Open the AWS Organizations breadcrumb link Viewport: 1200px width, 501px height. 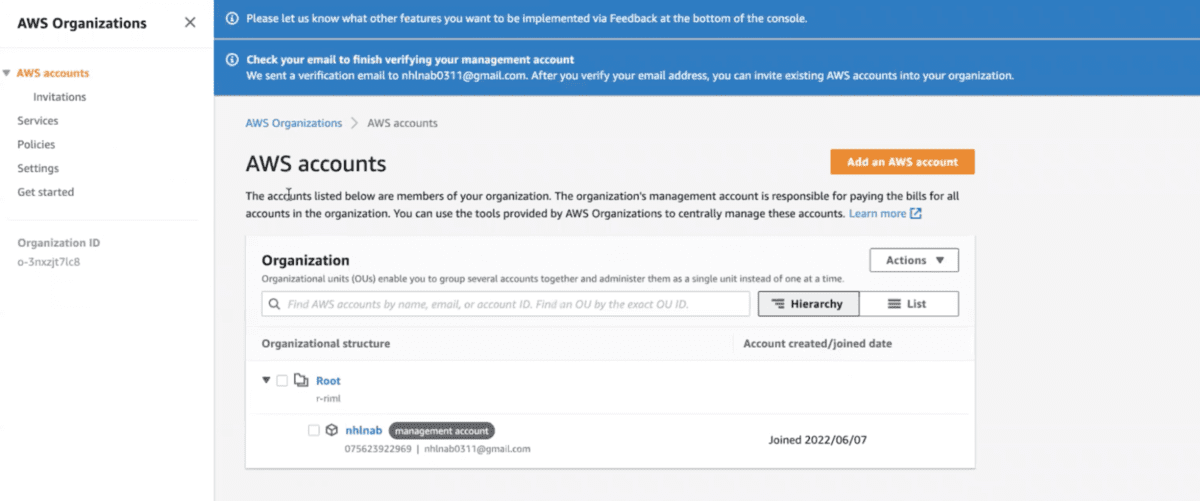(293, 123)
